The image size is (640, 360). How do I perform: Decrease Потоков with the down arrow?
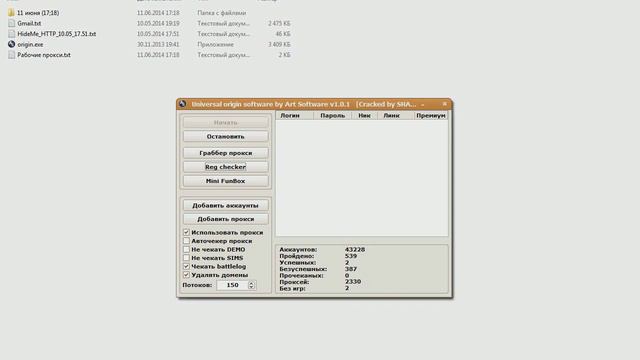tap(251, 288)
